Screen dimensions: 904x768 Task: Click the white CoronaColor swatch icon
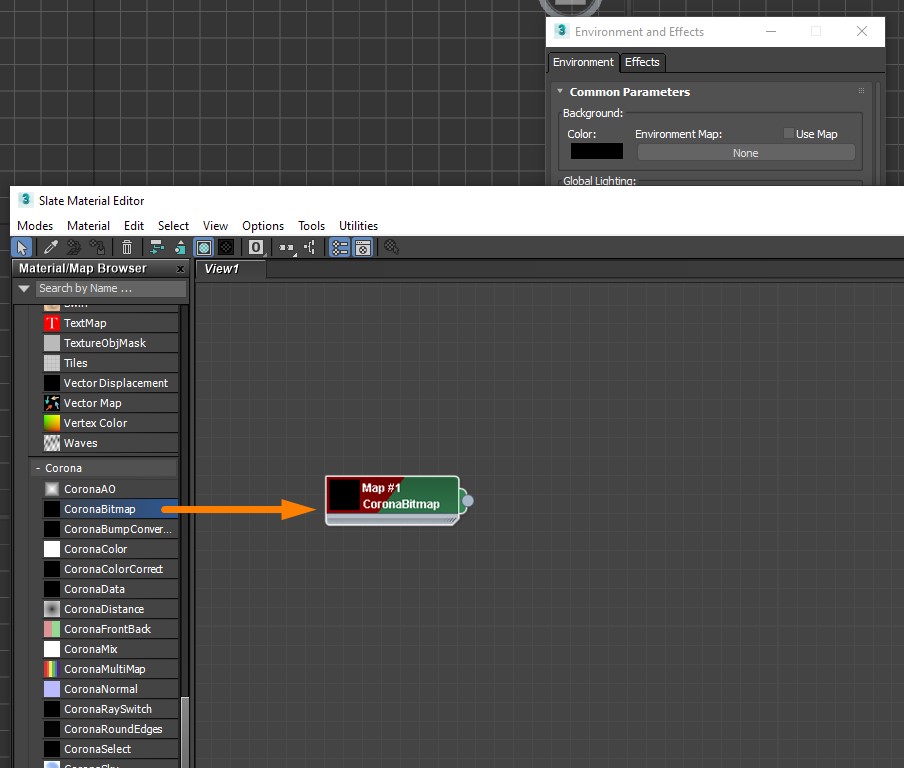52,549
